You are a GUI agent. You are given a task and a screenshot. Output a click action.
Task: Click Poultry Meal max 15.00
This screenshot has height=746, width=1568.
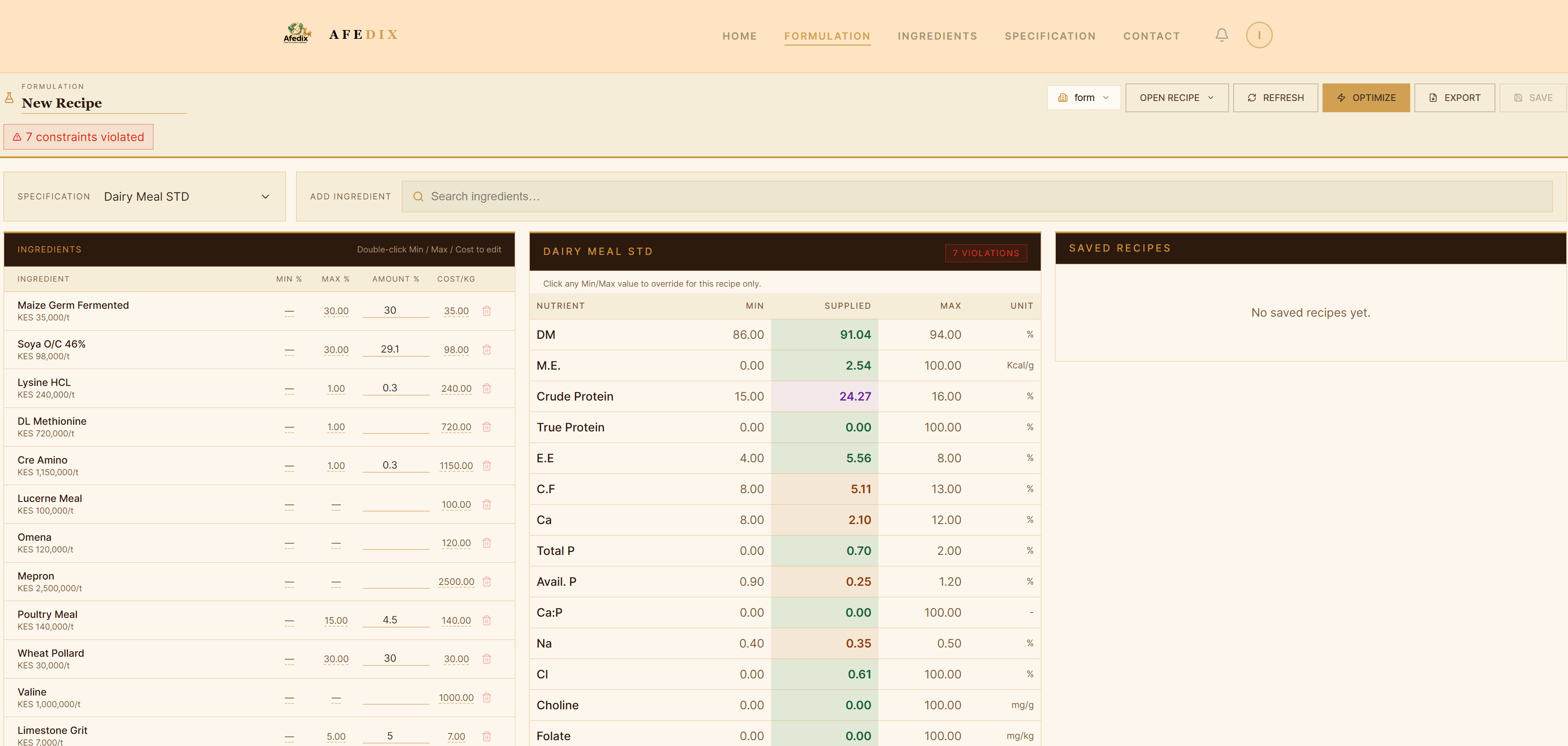(x=336, y=621)
